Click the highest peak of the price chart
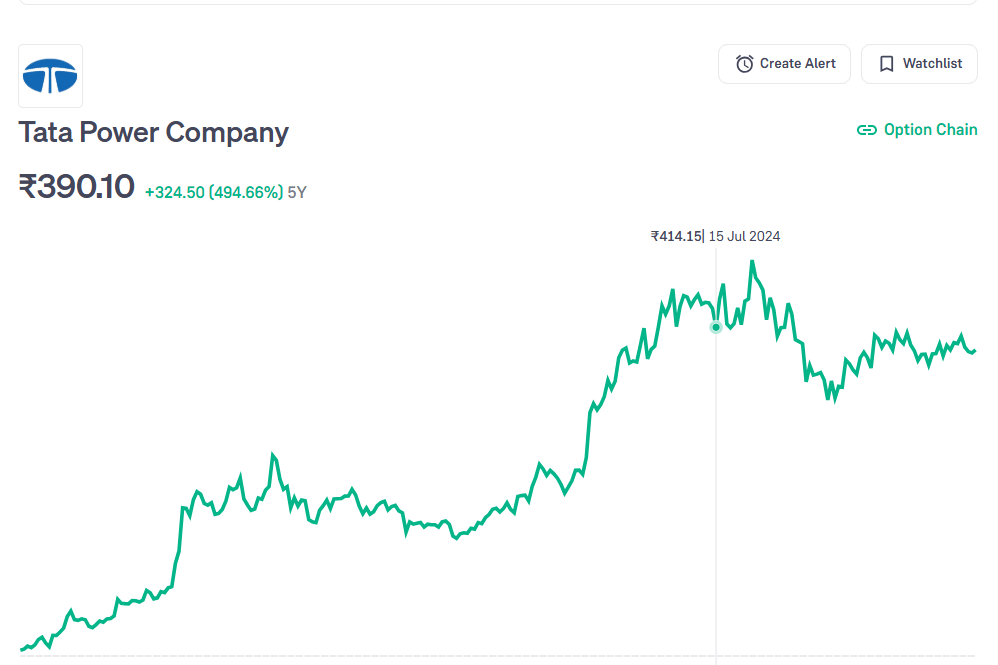Screen dimensions: 998x665 click(x=752, y=262)
